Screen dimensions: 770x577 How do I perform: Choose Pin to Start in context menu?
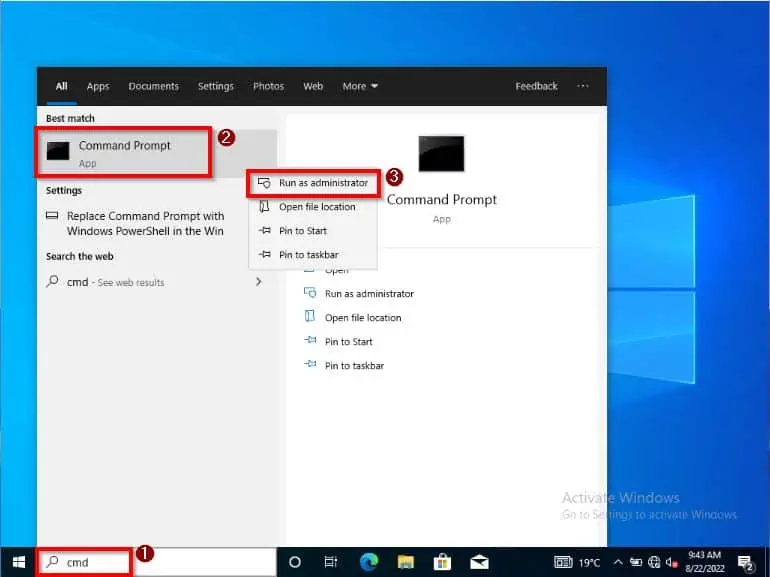313,231
